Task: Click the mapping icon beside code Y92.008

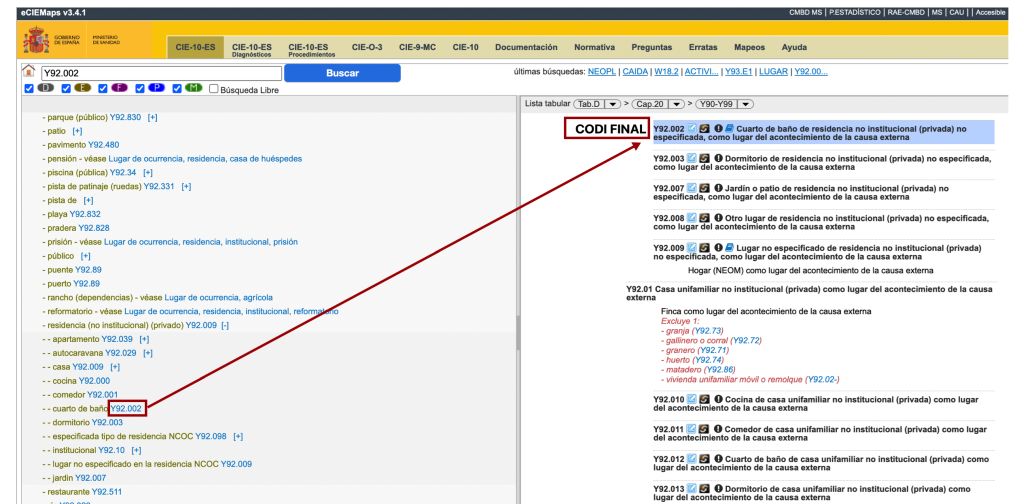Action: tap(704, 218)
